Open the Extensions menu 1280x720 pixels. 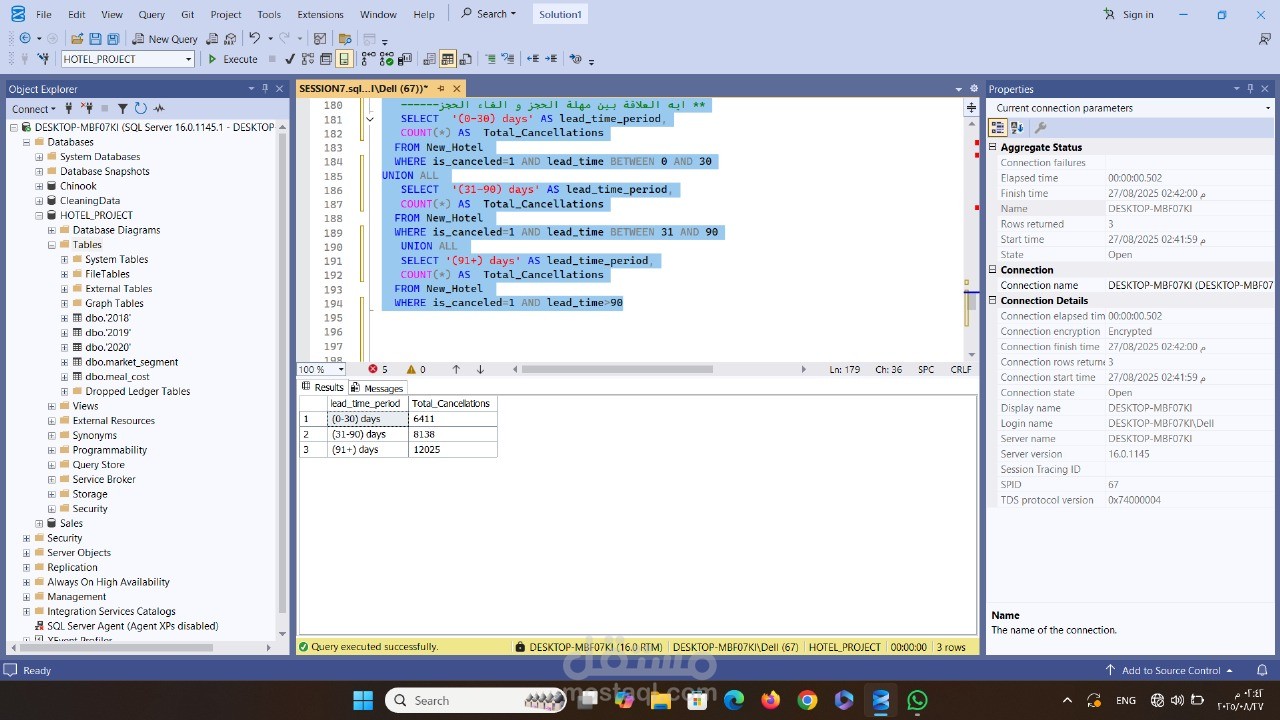pyautogui.click(x=320, y=14)
